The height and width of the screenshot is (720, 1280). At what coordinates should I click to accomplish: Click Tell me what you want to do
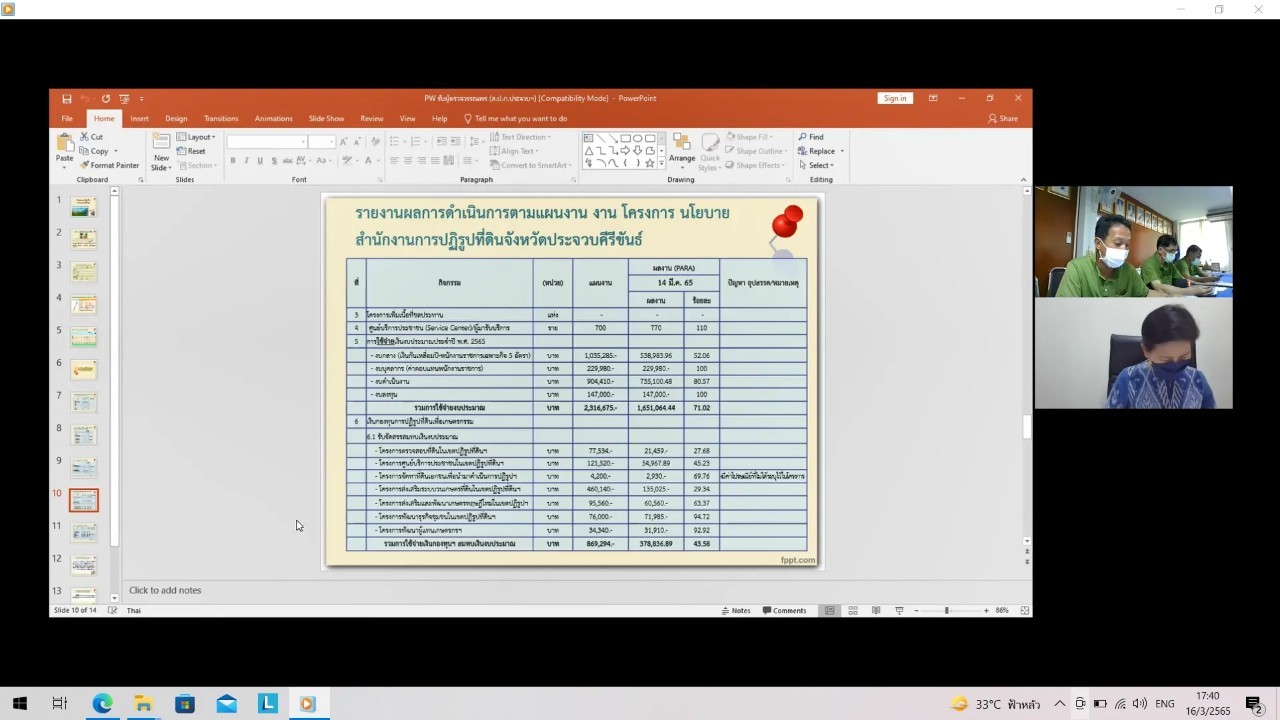515,118
